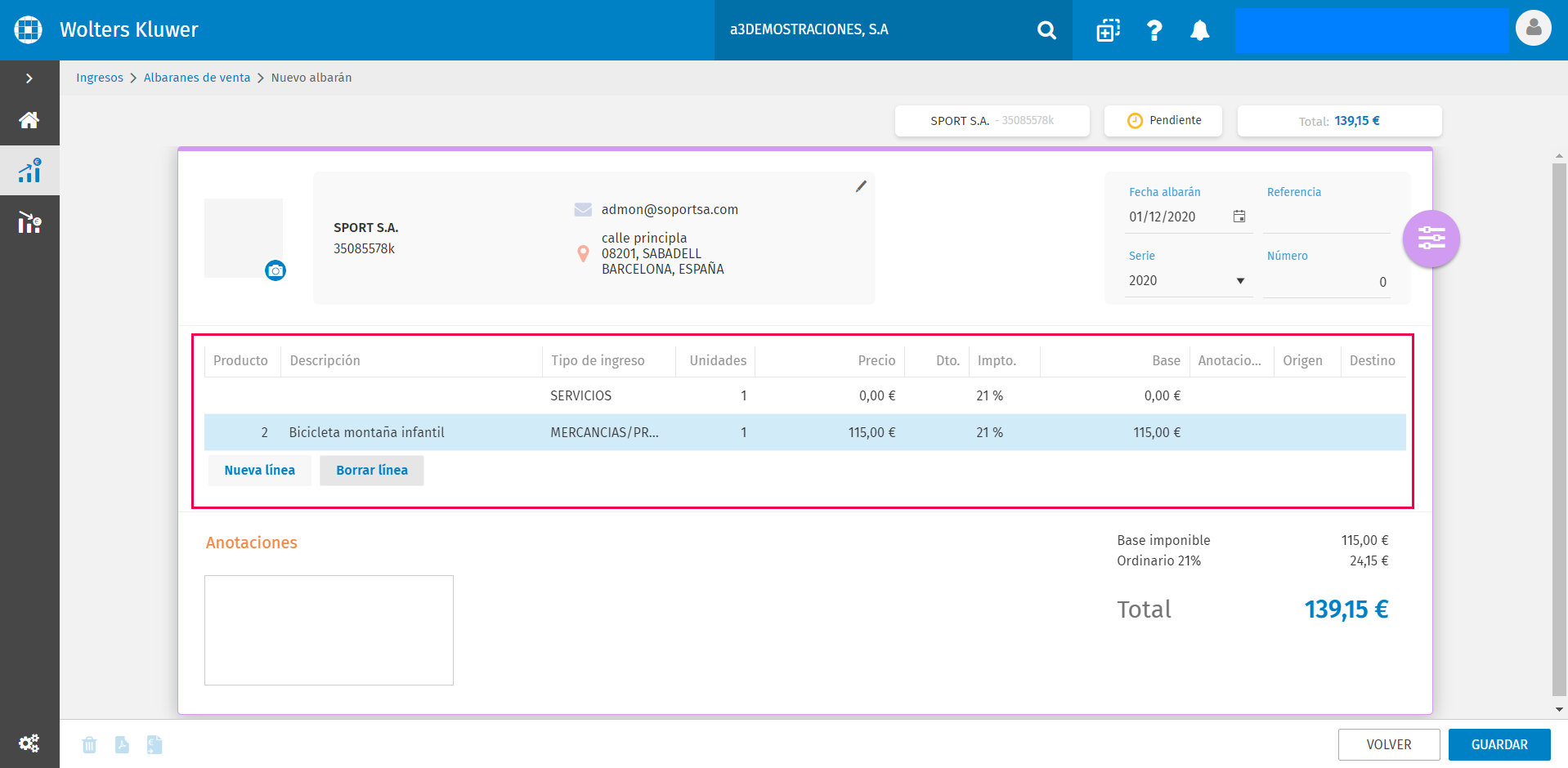This screenshot has width=1568, height=768.
Task: Open the notifications bell
Action: pyautogui.click(x=1199, y=30)
